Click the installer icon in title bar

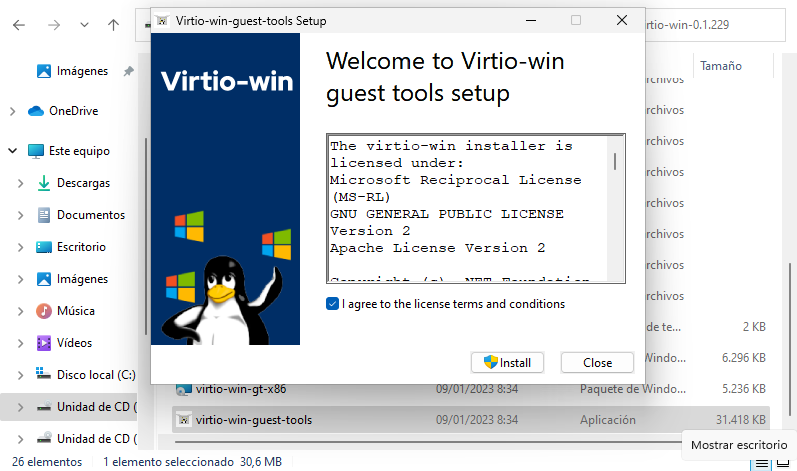pyautogui.click(x=162, y=20)
